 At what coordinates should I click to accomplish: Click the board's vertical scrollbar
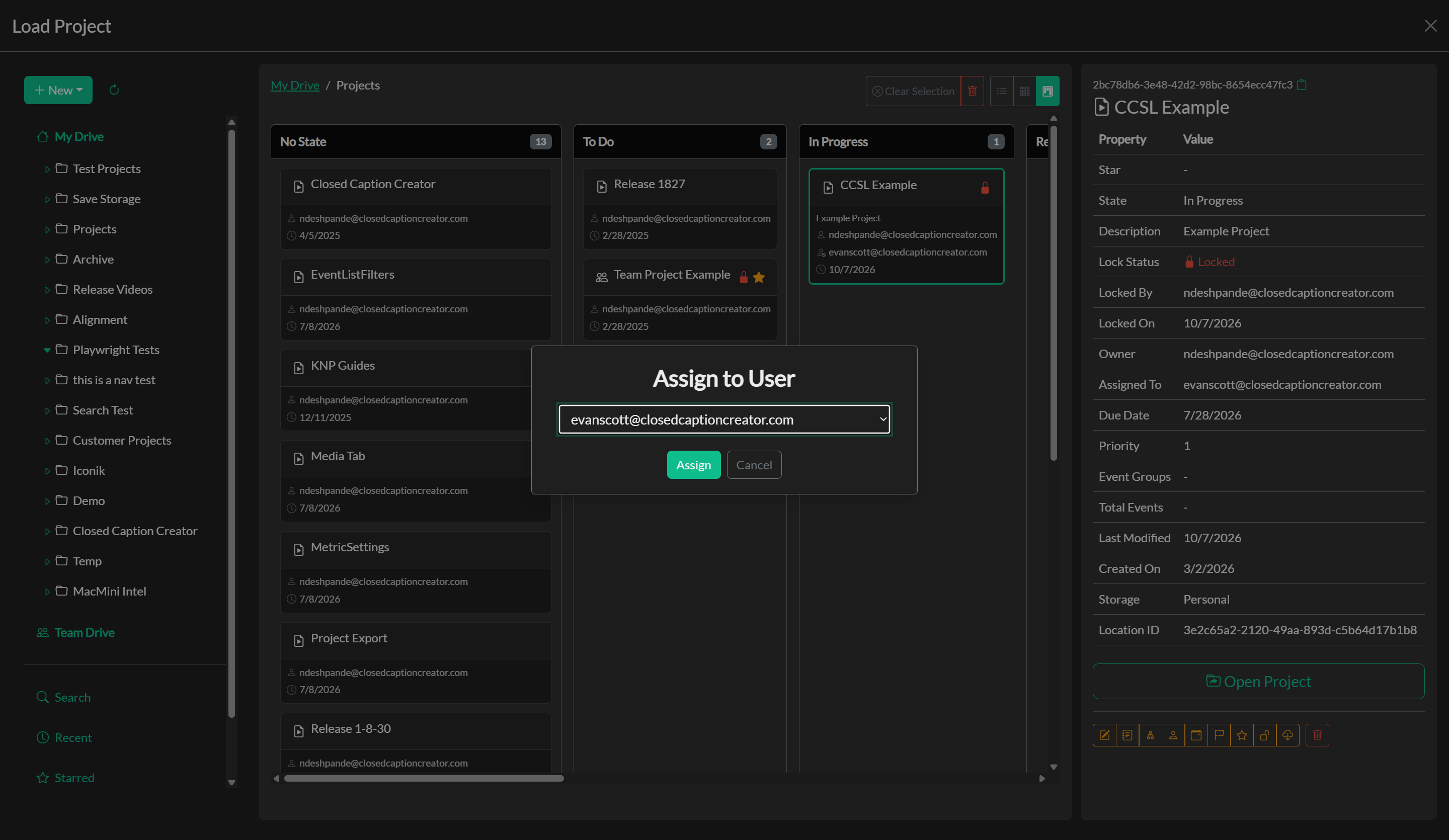[1054, 293]
